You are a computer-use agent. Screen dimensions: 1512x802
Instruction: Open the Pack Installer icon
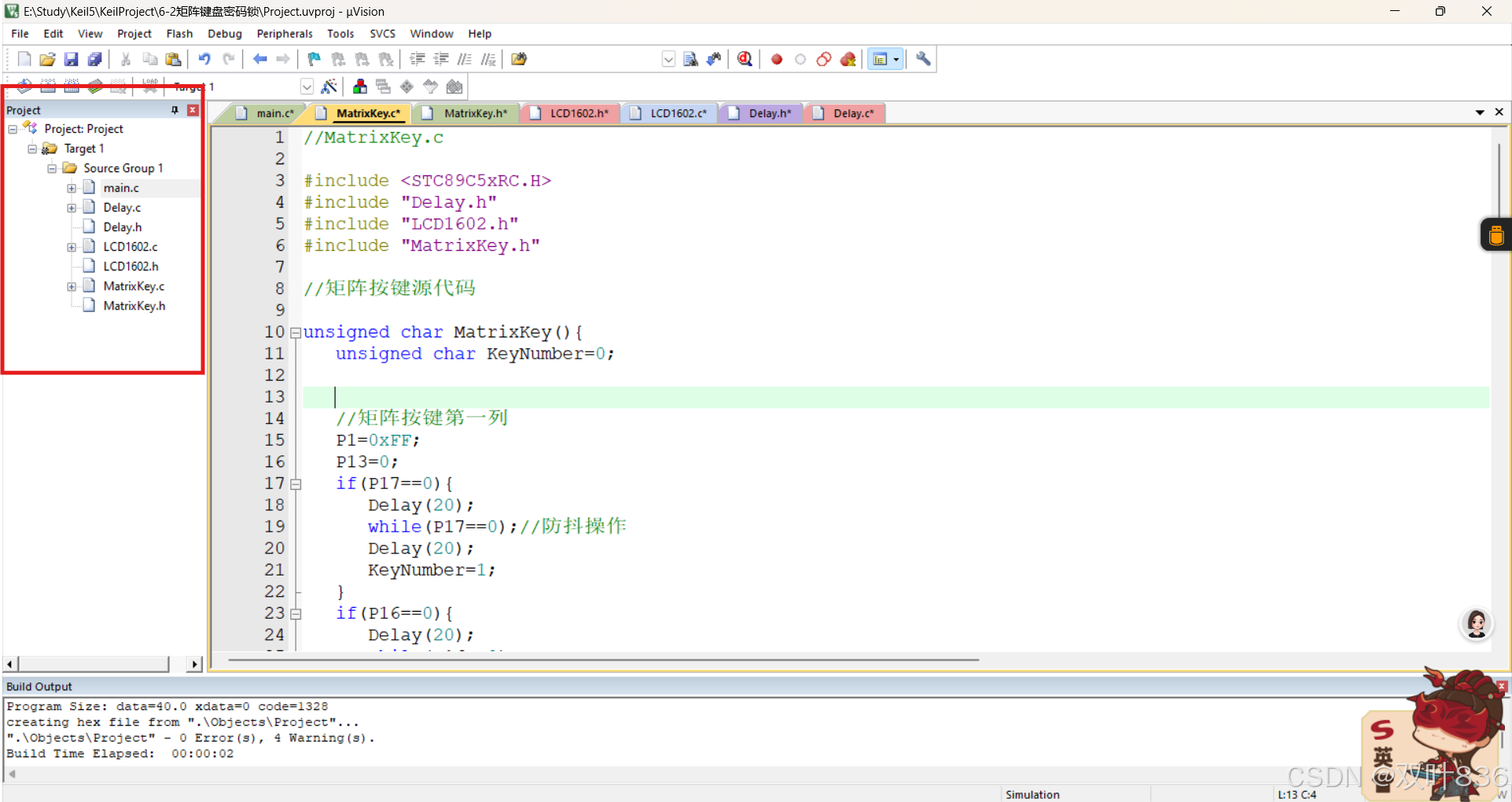point(454,86)
